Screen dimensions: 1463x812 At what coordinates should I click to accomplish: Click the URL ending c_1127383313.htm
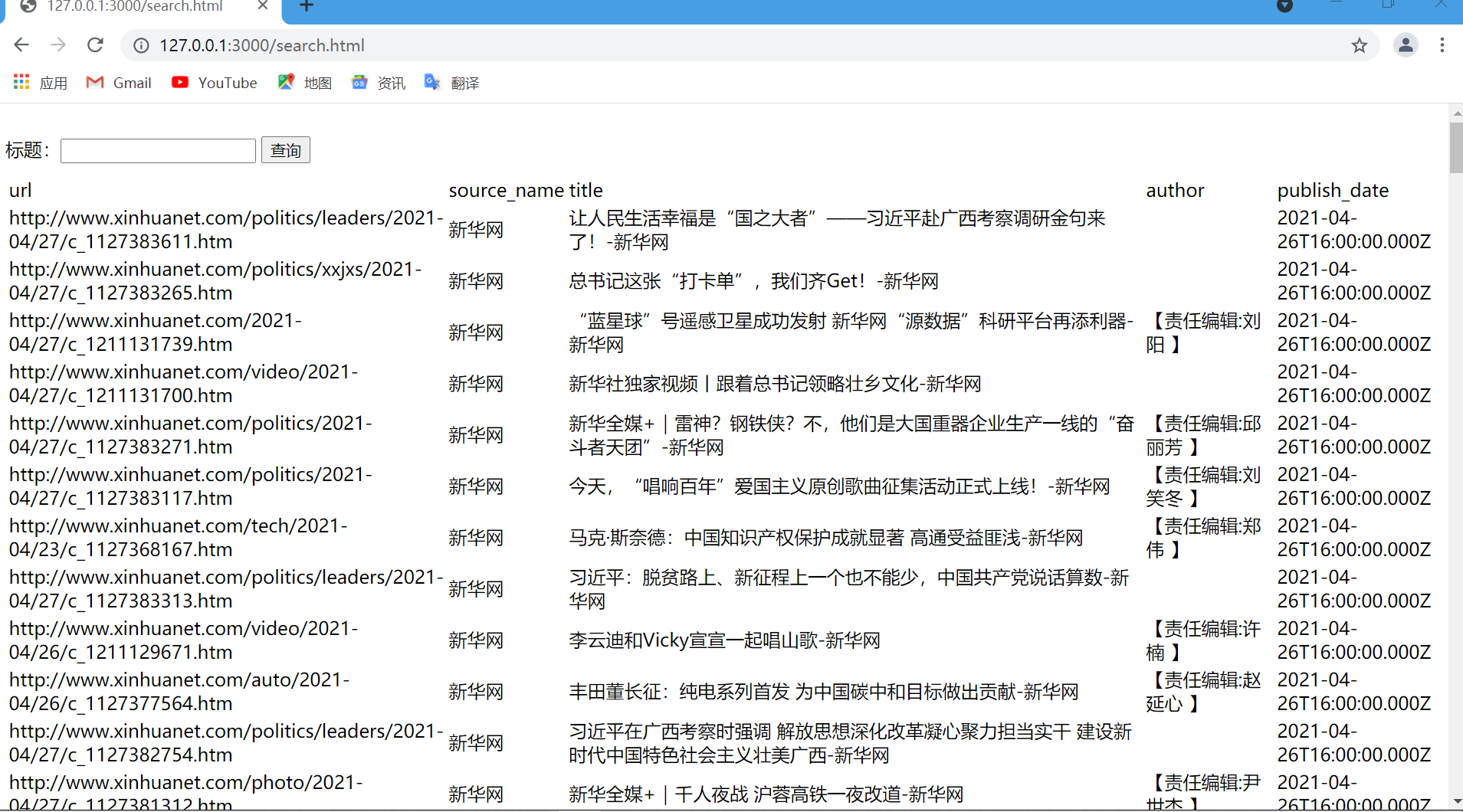(x=227, y=589)
